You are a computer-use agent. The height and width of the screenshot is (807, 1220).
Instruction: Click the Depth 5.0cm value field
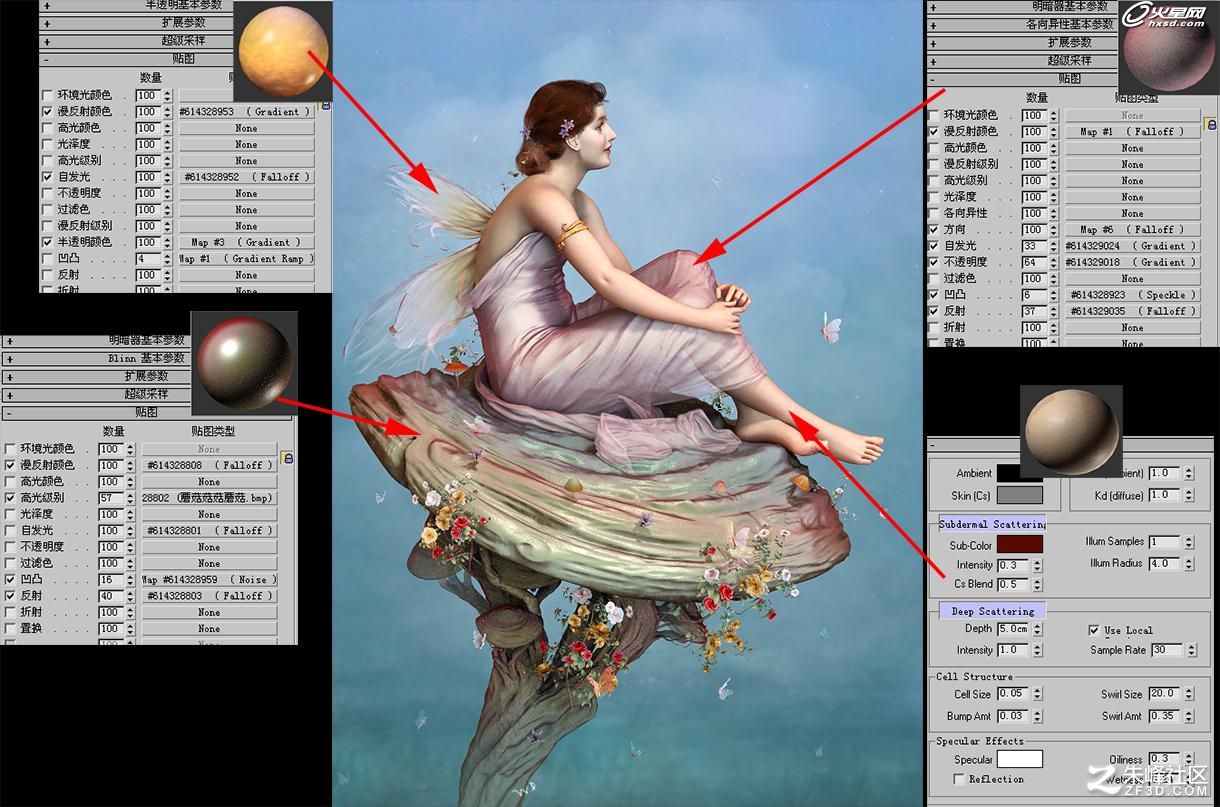click(x=1013, y=629)
